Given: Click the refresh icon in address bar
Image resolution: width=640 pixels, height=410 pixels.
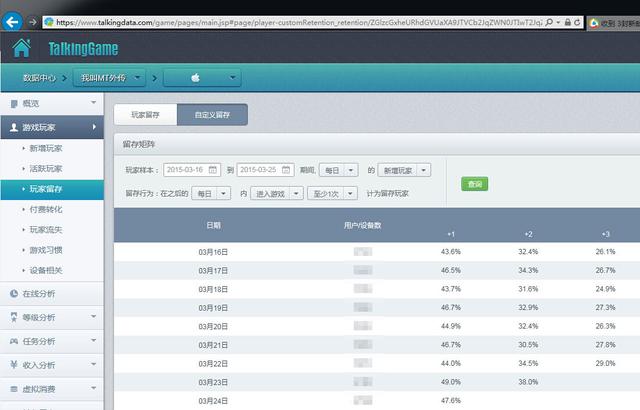Looking at the screenshot, I should click(x=577, y=22).
